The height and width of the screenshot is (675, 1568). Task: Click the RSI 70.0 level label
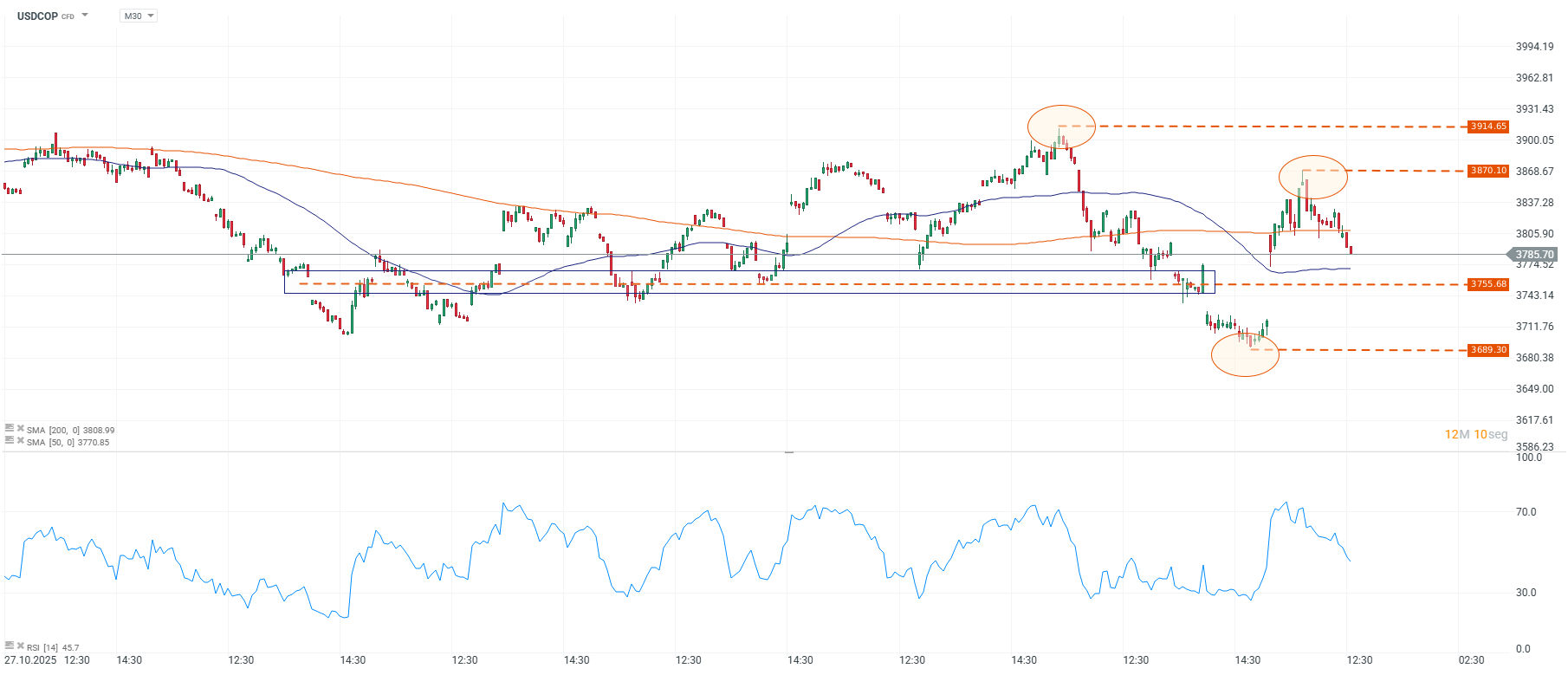[1526, 512]
